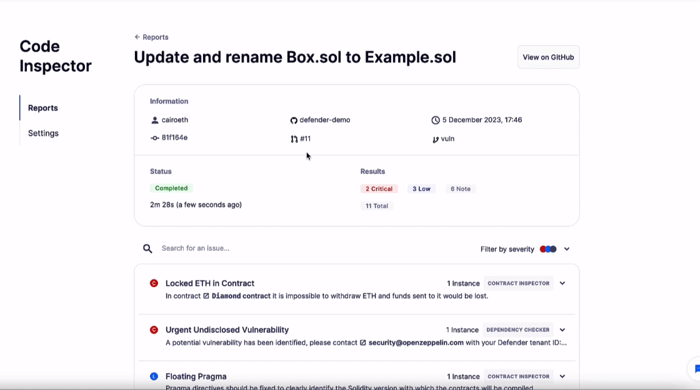Select the 2 Critical results badge

coord(379,189)
